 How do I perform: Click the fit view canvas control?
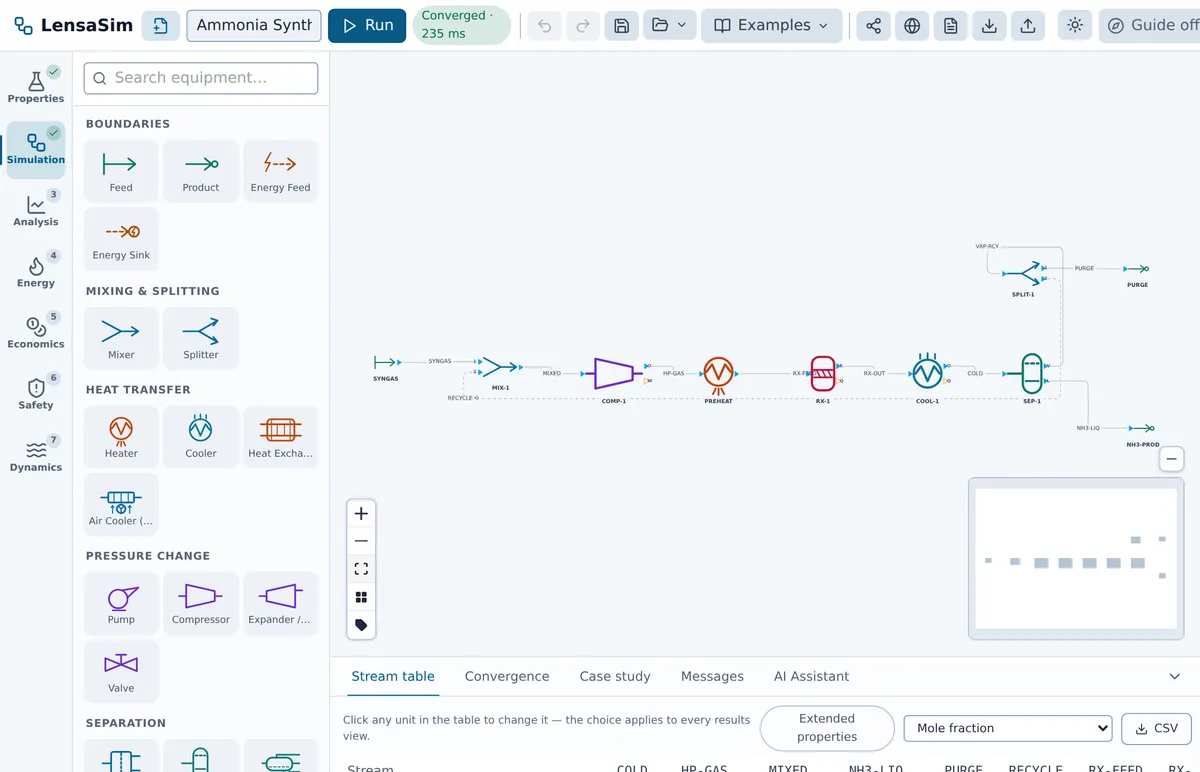(361, 569)
